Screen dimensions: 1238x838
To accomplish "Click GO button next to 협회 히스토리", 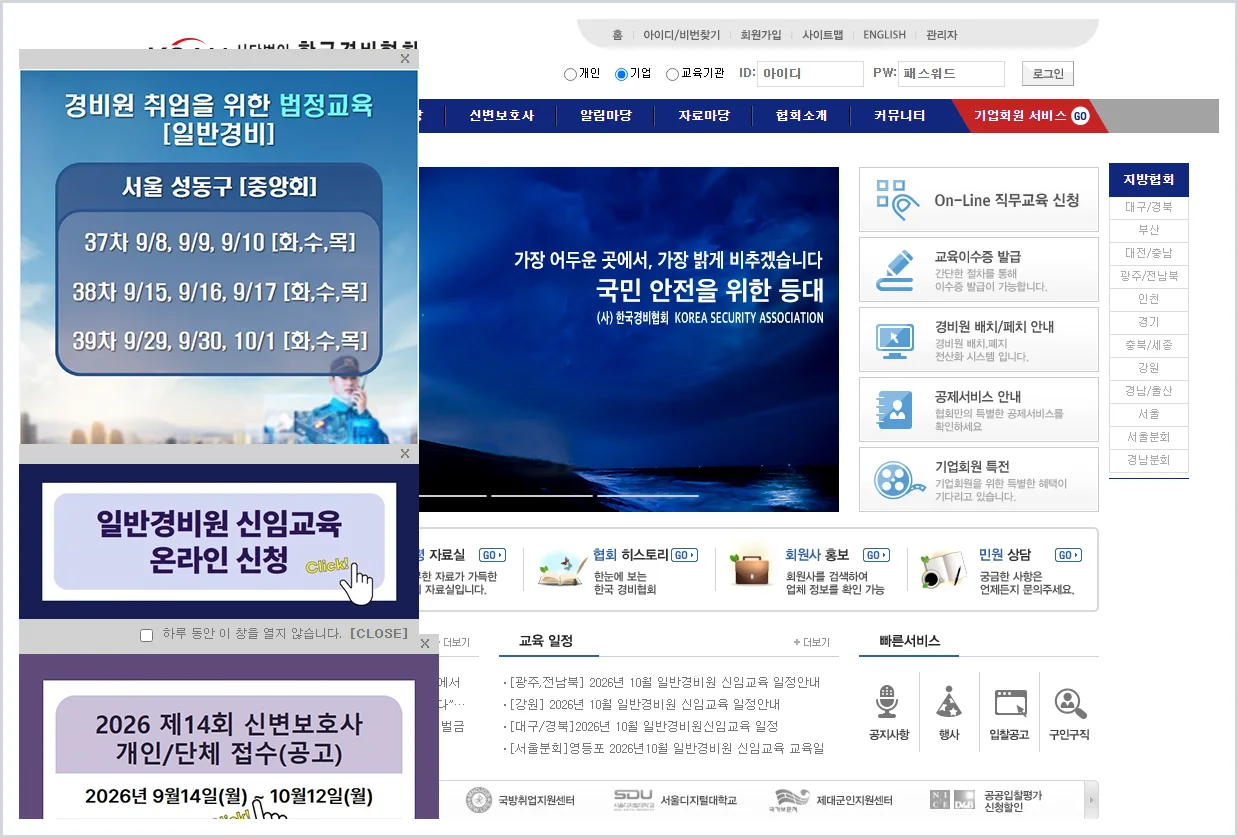I will pos(684,555).
